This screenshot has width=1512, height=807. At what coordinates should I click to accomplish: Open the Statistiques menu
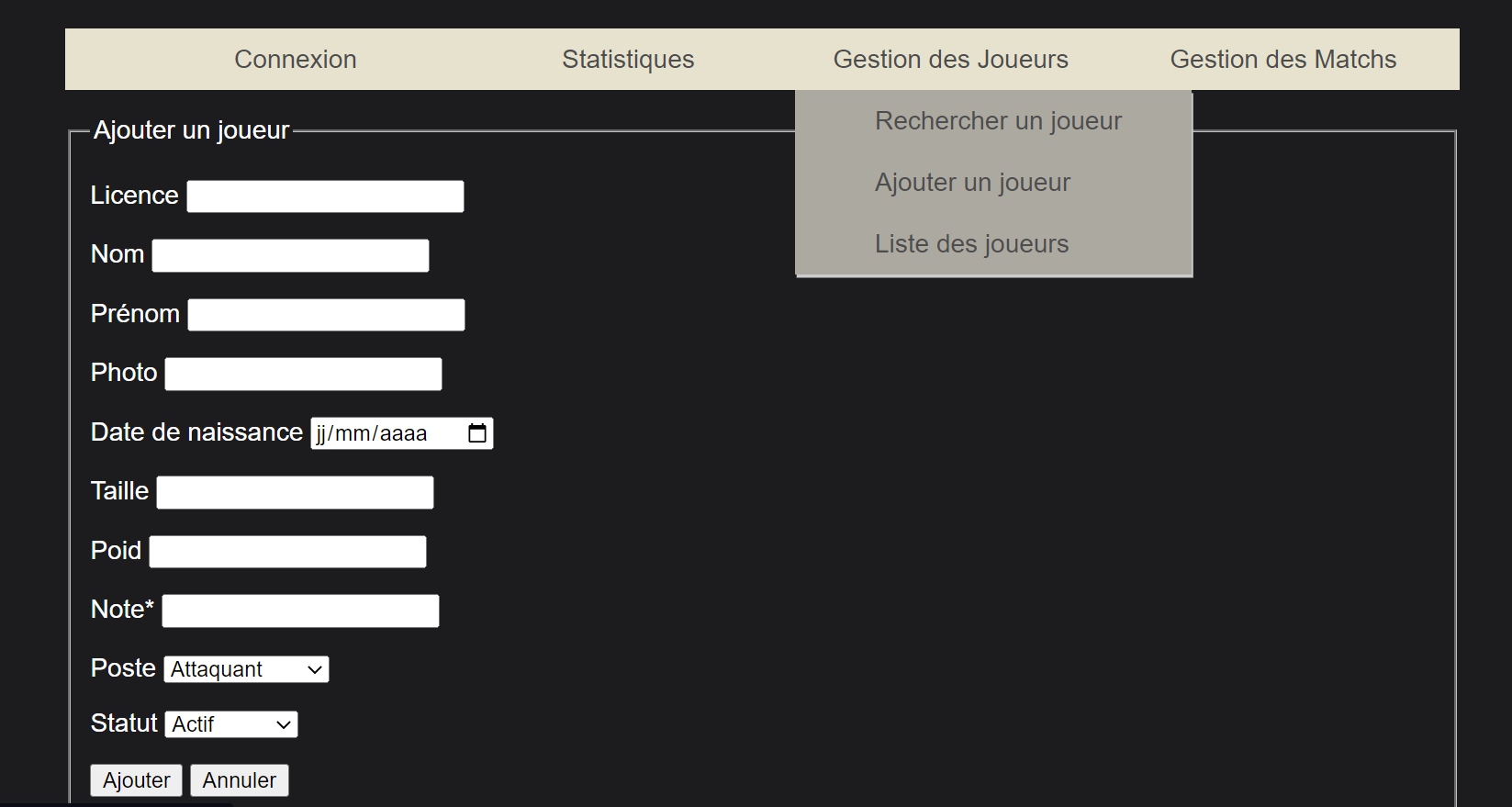628,59
